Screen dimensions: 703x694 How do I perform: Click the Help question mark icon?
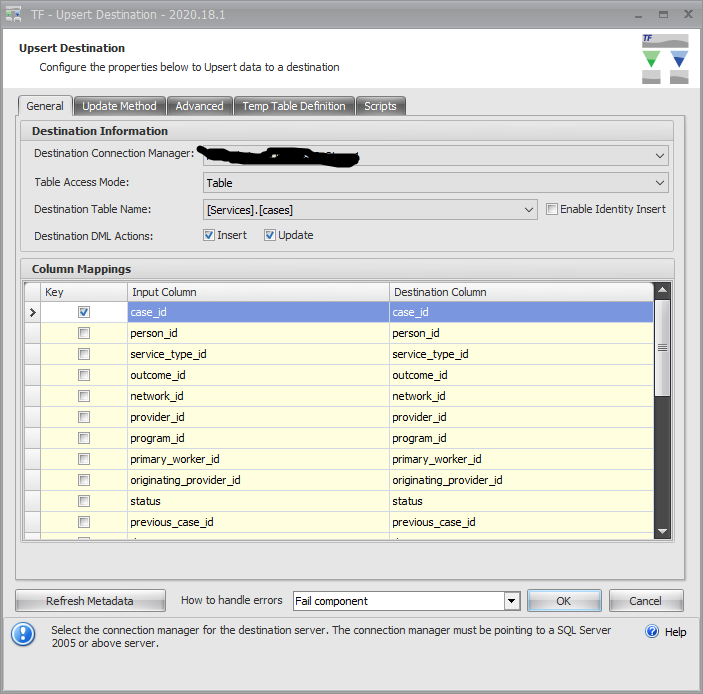pos(651,631)
